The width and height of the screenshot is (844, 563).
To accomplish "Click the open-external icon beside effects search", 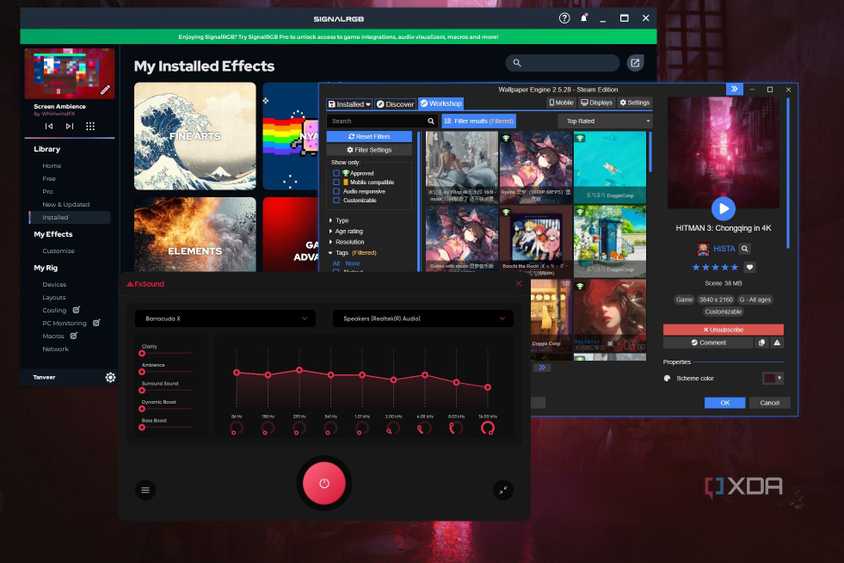I will tap(635, 63).
